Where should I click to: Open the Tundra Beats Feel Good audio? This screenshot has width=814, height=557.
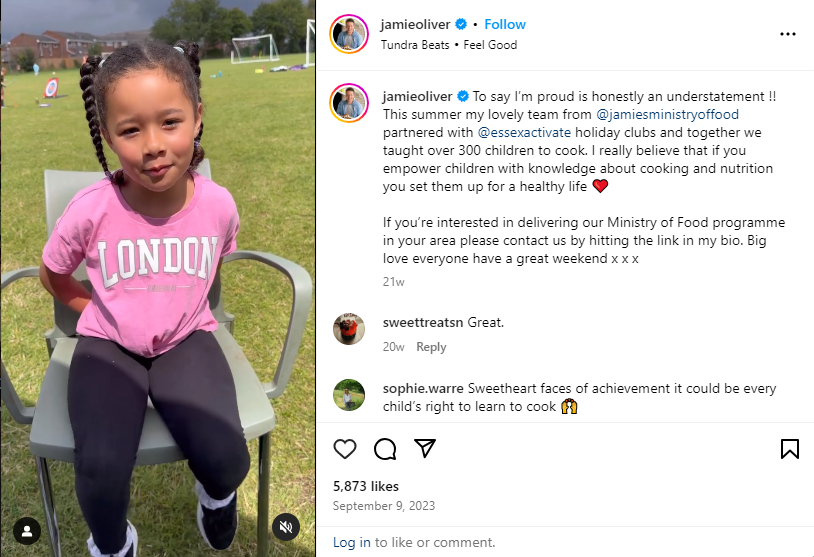click(449, 45)
